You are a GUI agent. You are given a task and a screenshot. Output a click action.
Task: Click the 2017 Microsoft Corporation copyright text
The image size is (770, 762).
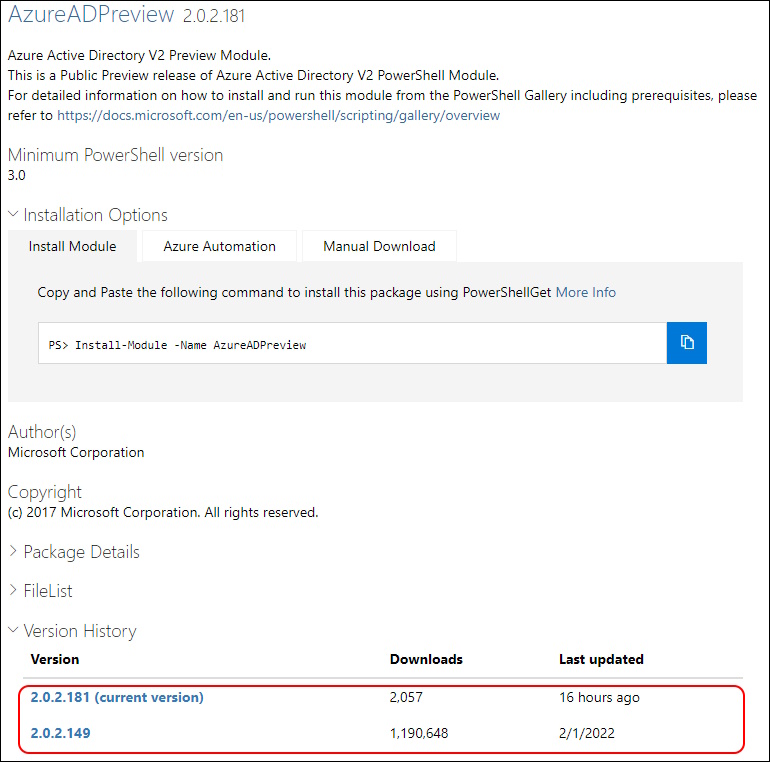point(163,513)
